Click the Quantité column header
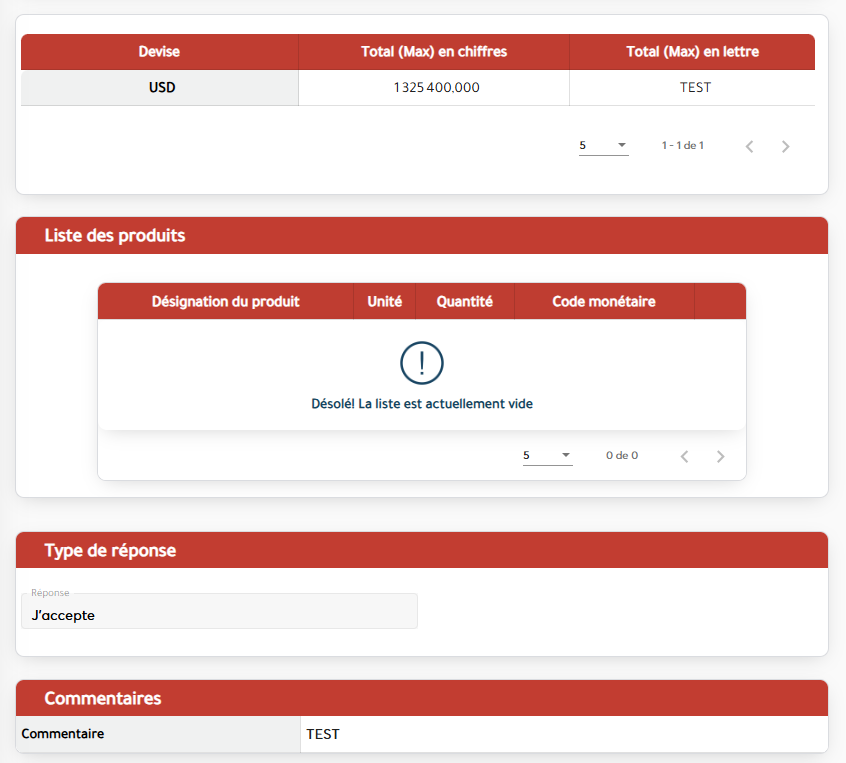This screenshot has width=846, height=763. tap(464, 301)
